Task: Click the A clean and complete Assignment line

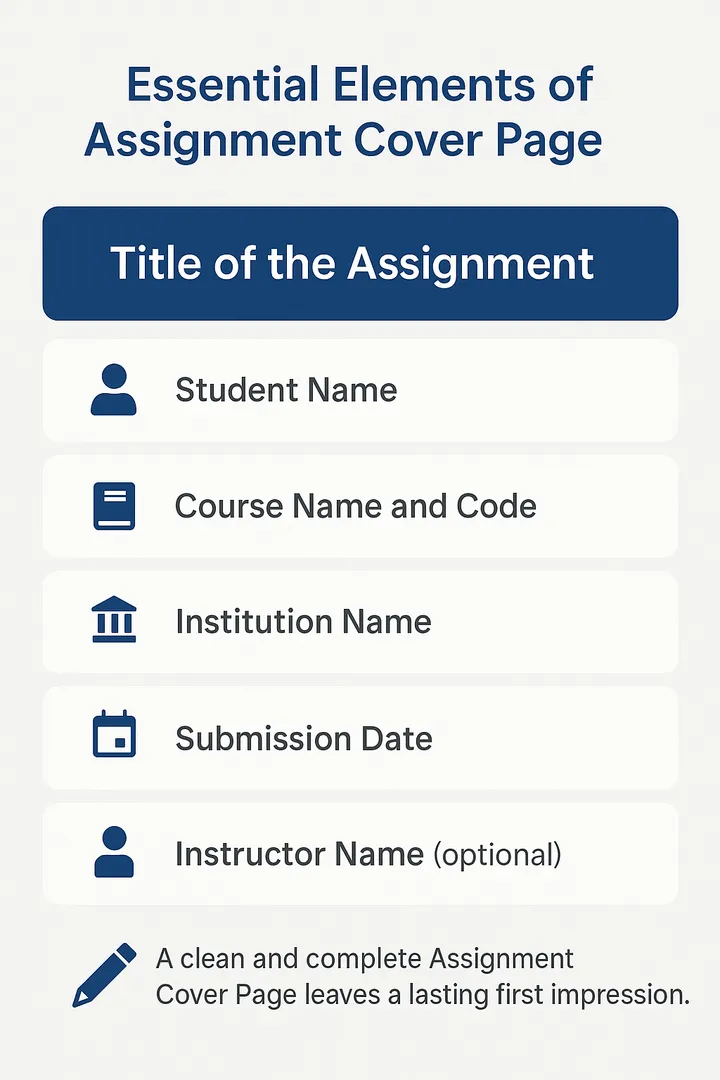Action: [x=364, y=959]
